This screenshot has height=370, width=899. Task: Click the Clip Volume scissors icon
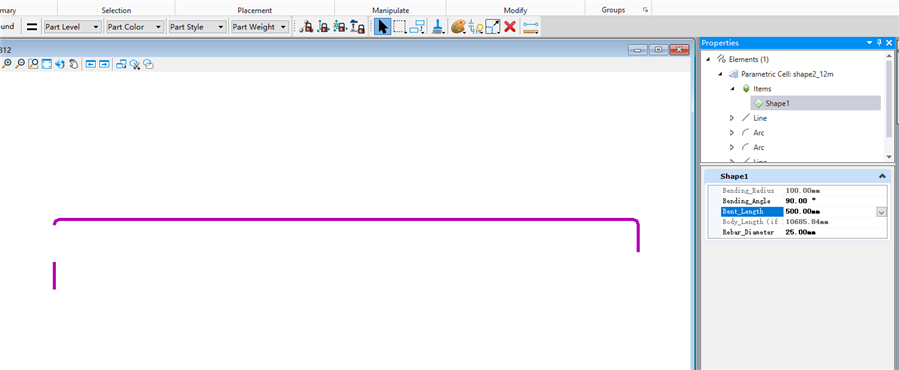click(135, 64)
